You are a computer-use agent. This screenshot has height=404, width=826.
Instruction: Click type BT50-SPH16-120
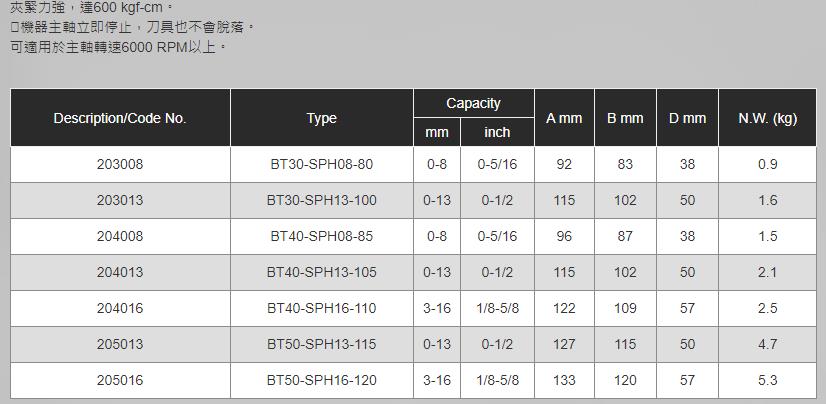pos(322,380)
